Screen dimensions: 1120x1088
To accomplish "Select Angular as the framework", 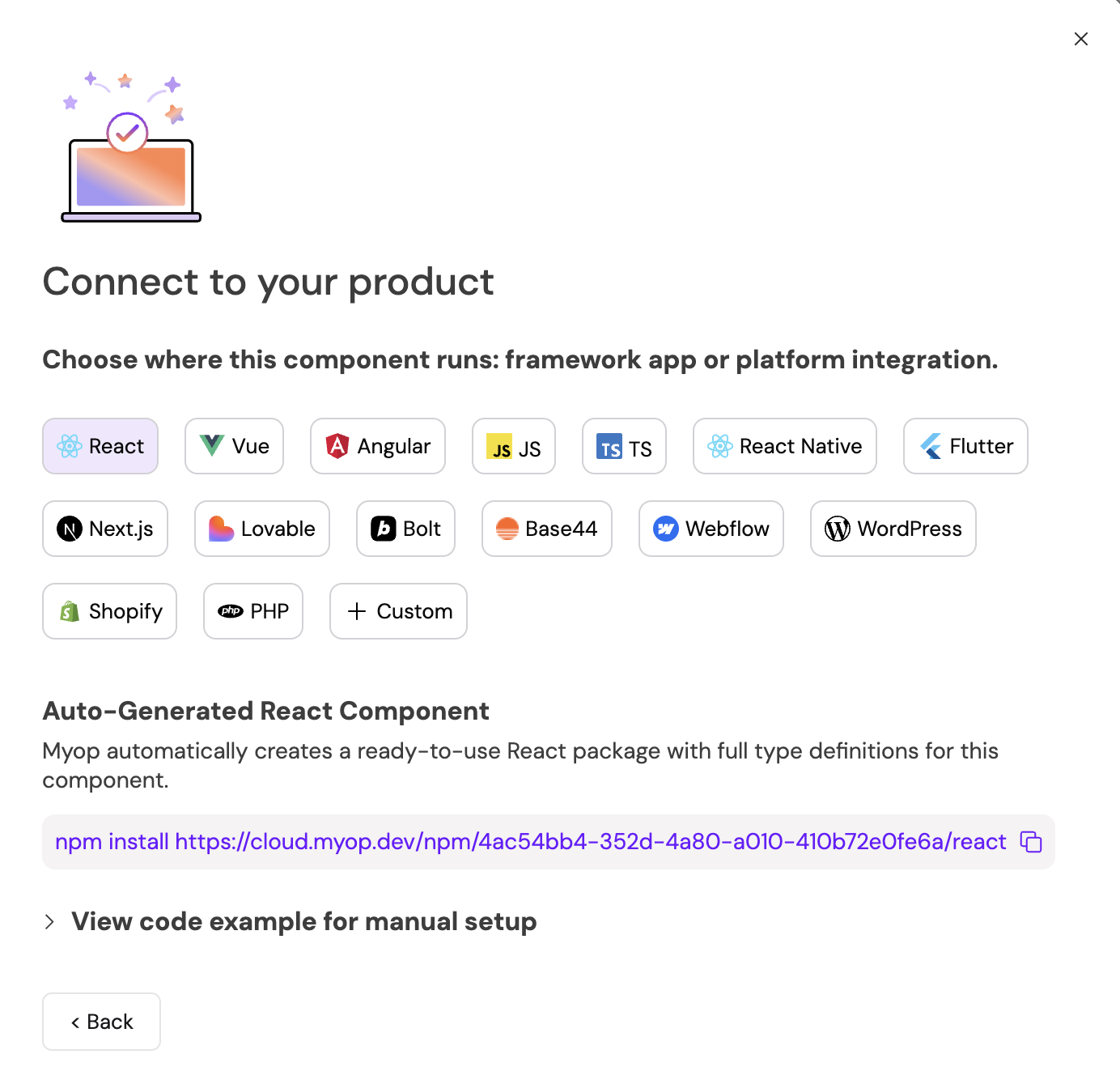I will (378, 446).
